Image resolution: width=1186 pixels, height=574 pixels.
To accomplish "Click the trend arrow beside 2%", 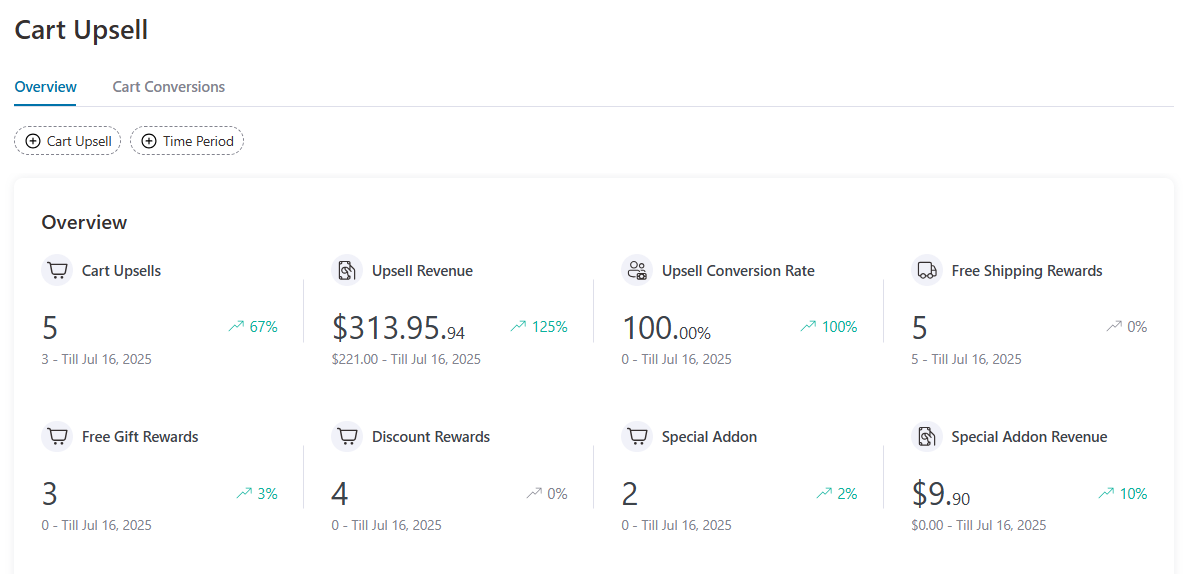I will coord(824,493).
